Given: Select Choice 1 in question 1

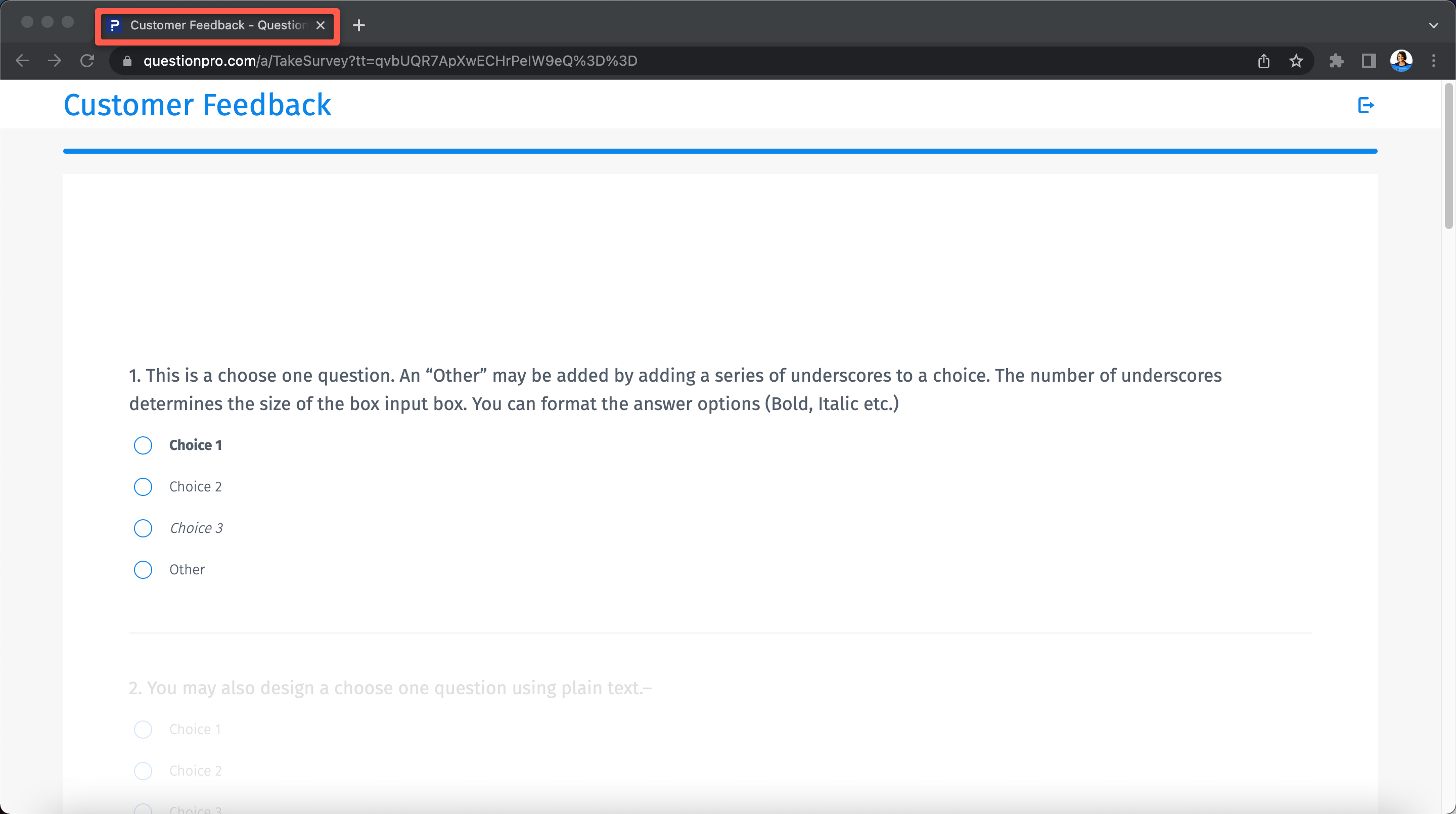Looking at the screenshot, I should click(x=143, y=445).
